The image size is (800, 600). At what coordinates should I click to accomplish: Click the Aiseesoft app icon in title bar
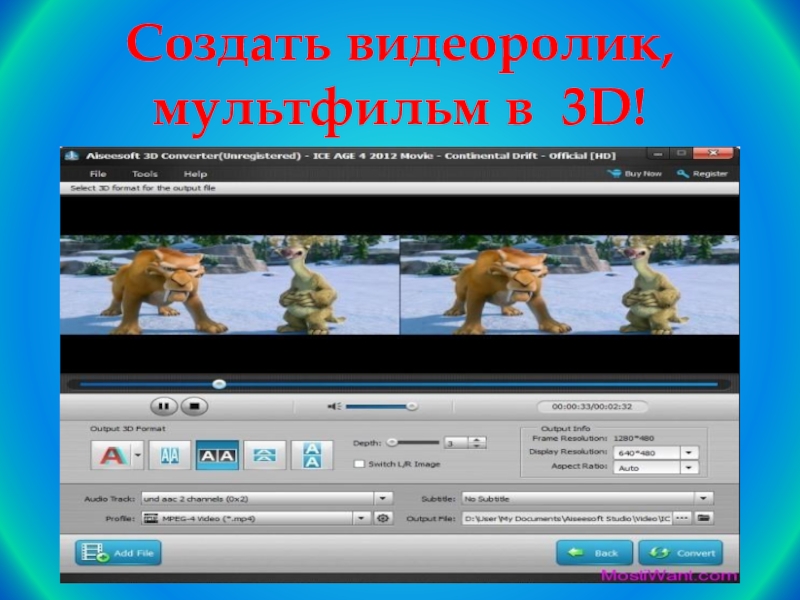72,156
